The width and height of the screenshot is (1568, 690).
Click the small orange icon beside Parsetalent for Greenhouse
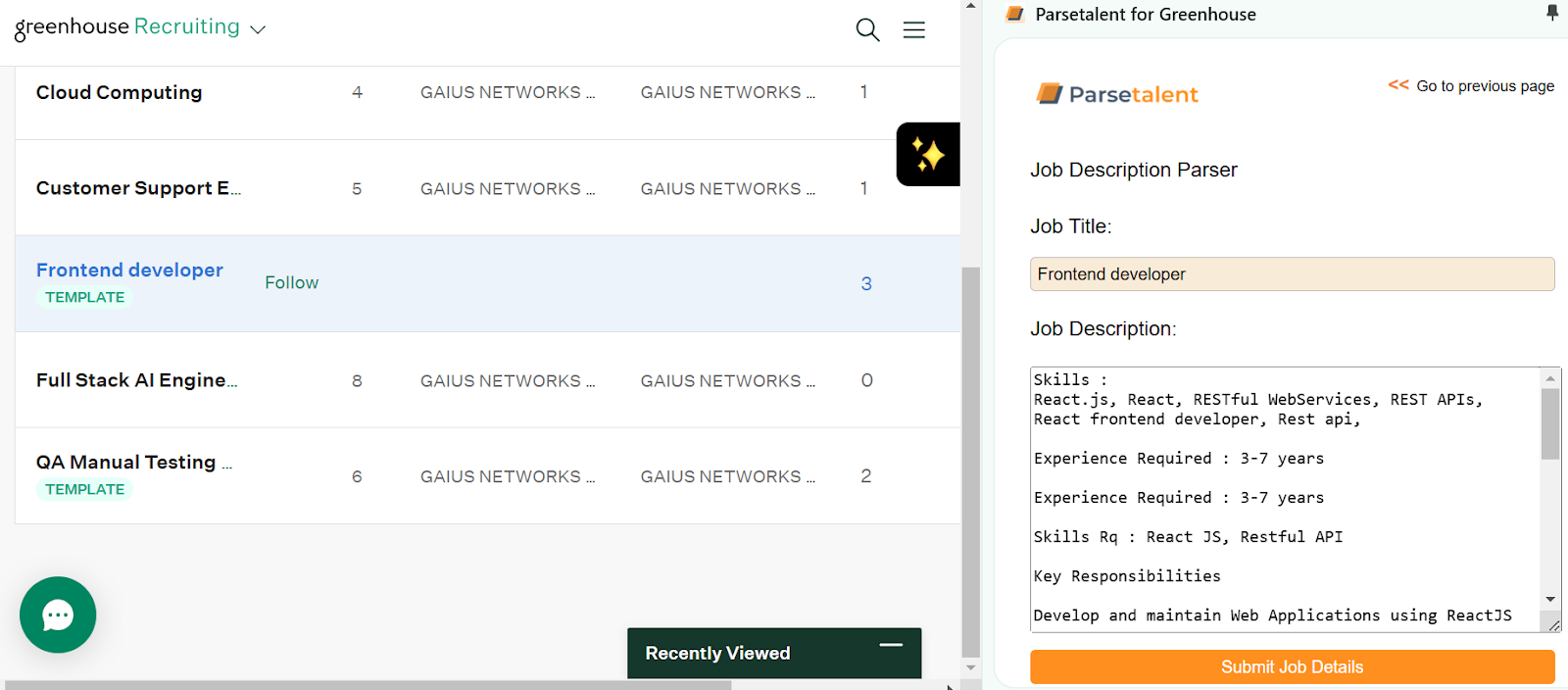pyautogui.click(x=1015, y=14)
